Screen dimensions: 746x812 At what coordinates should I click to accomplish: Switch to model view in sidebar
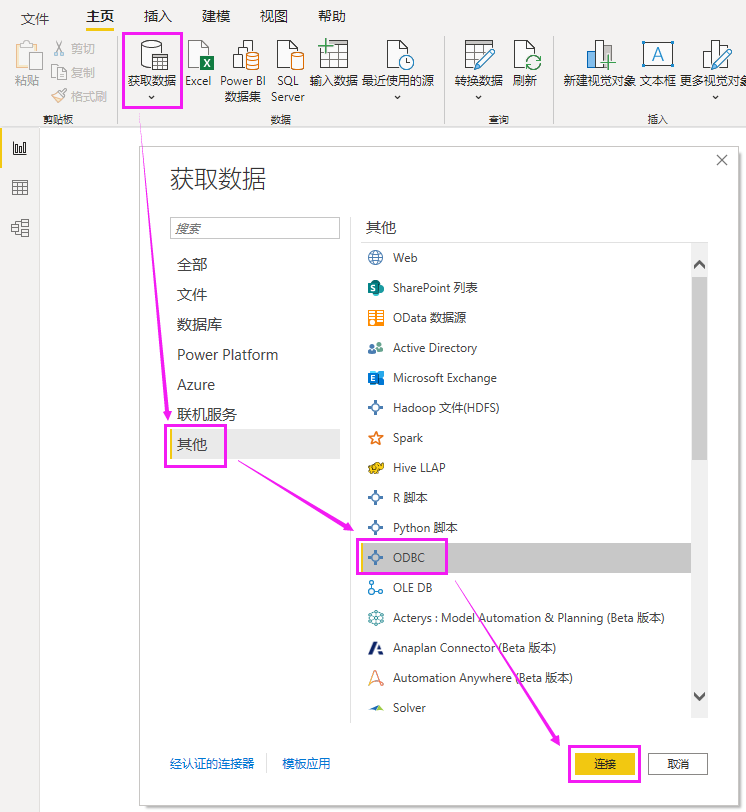(x=20, y=228)
